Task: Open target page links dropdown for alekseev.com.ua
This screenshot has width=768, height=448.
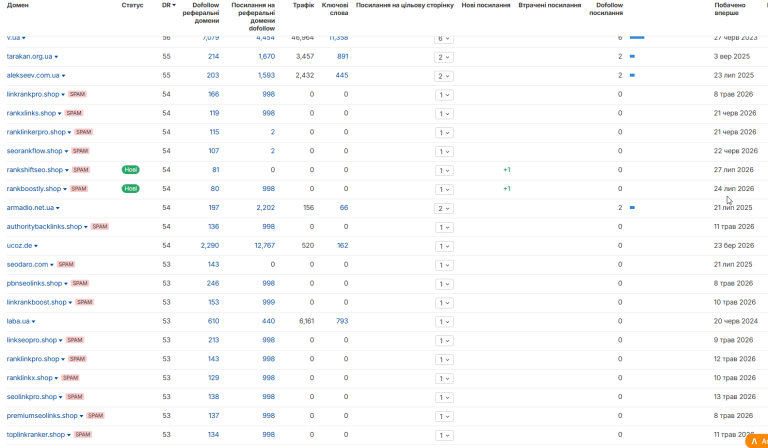Action: click(444, 76)
